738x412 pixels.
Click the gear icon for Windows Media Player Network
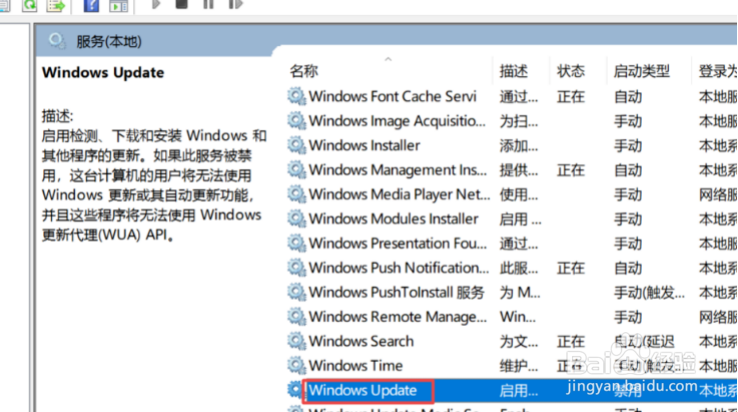[x=297, y=194]
